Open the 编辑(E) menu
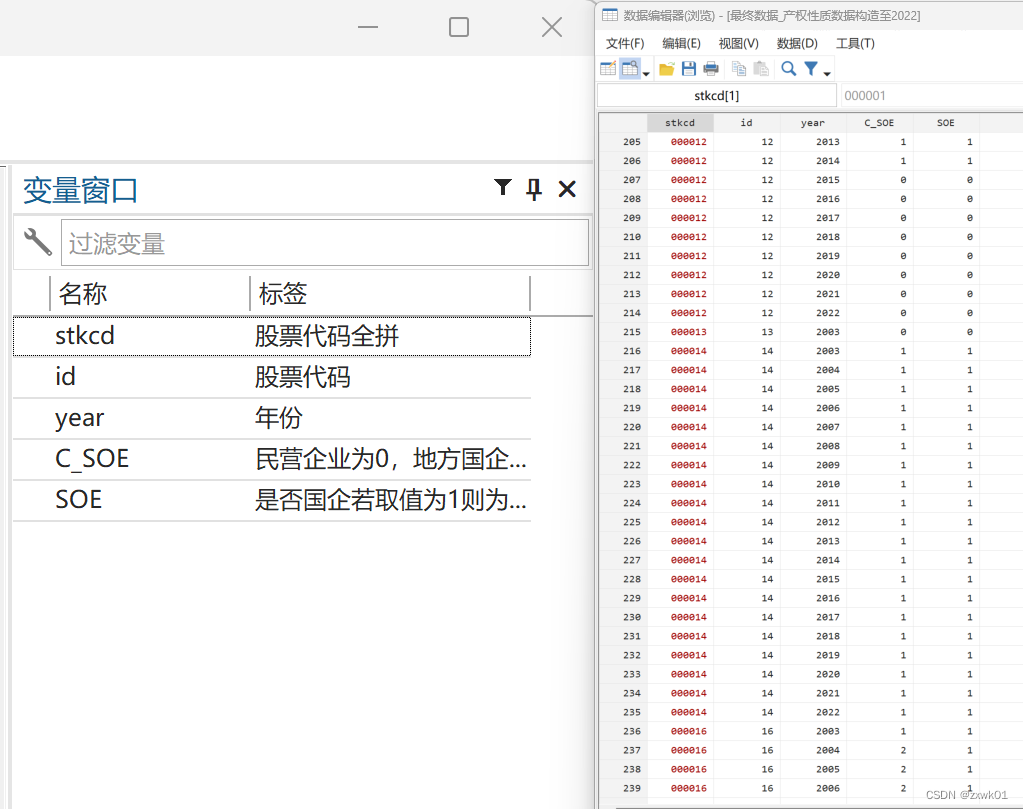1023x809 pixels. [681, 44]
